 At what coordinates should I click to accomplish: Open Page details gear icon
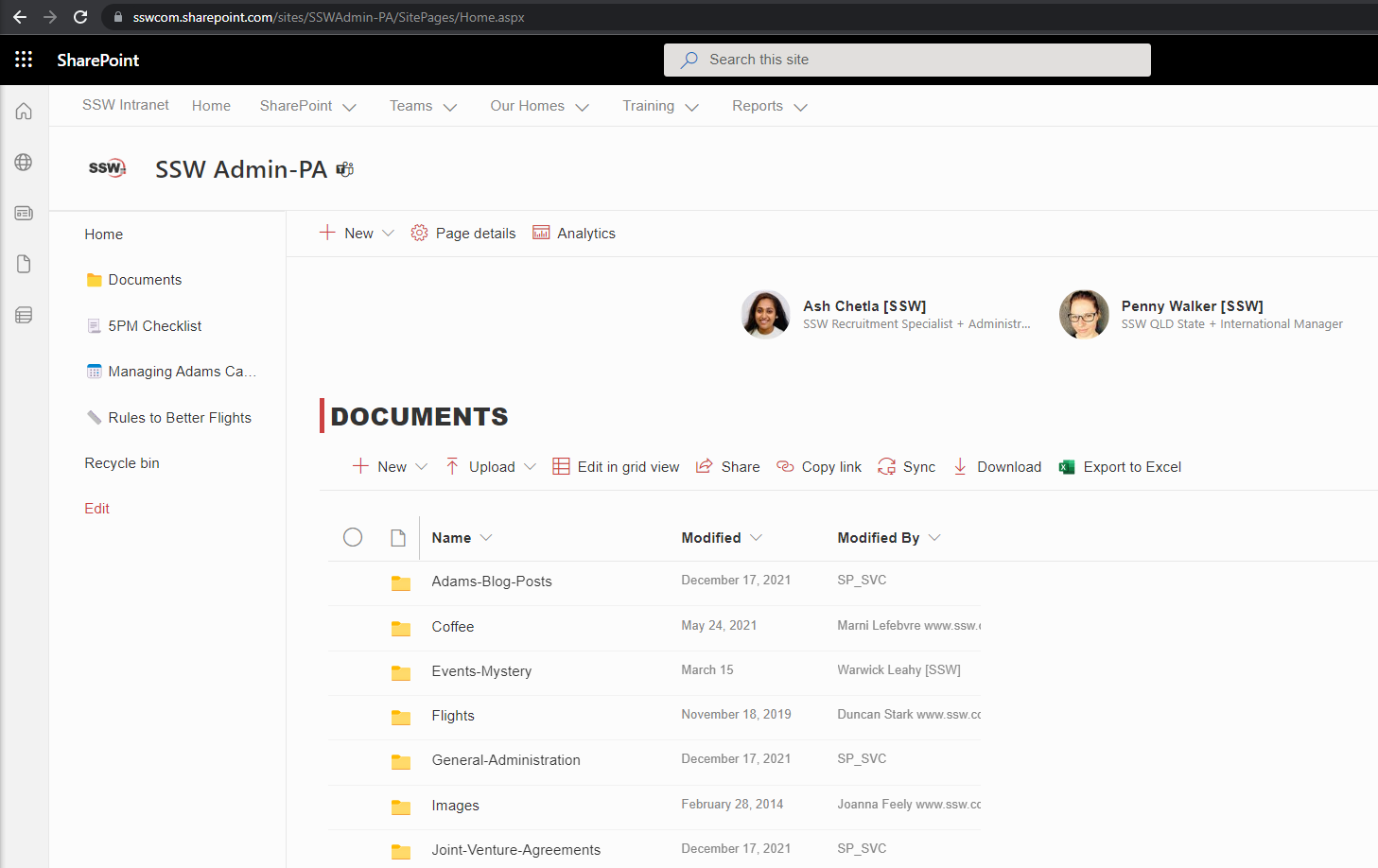419,233
